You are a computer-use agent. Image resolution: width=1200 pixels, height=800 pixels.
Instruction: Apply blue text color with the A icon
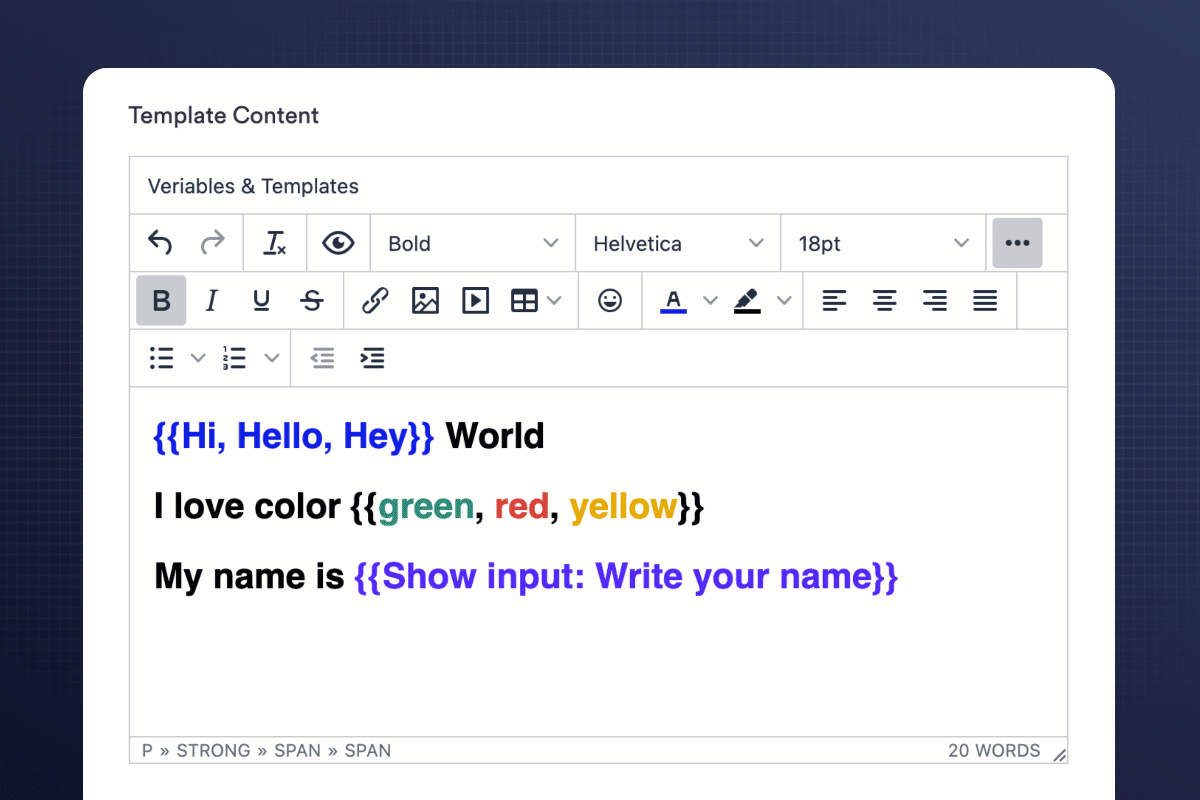point(673,301)
